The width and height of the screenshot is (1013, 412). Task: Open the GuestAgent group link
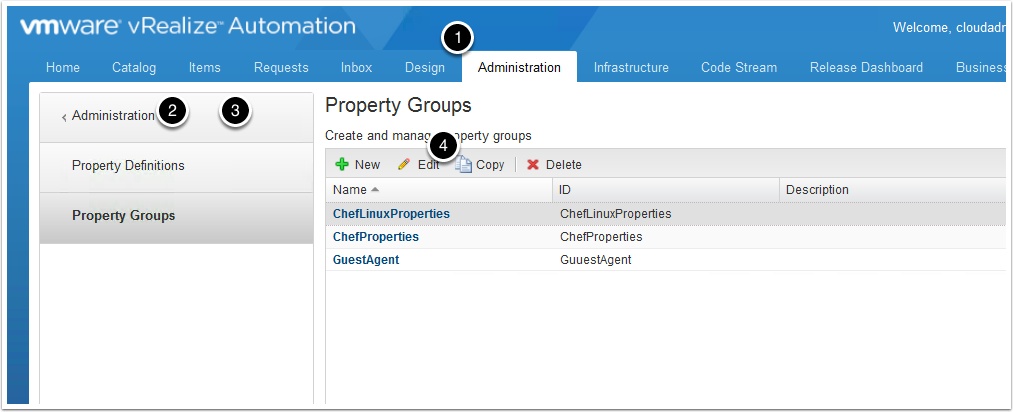point(366,260)
